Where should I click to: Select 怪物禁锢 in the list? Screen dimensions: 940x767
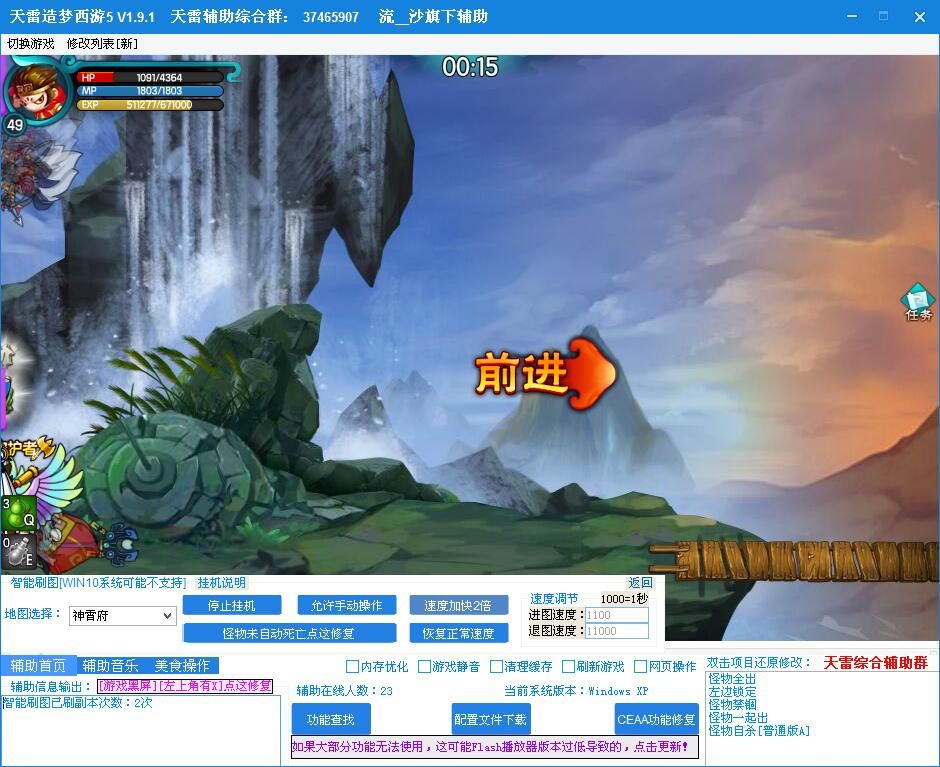[x=732, y=705]
